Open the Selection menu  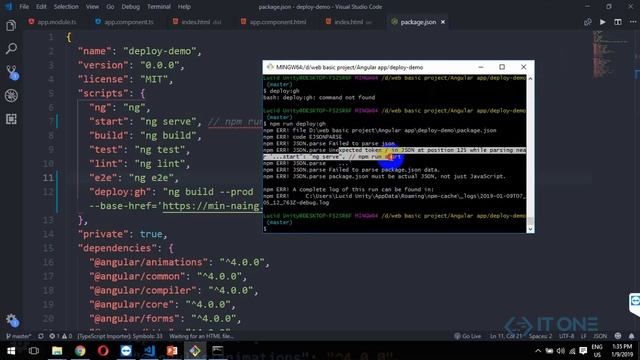tap(66, 7)
